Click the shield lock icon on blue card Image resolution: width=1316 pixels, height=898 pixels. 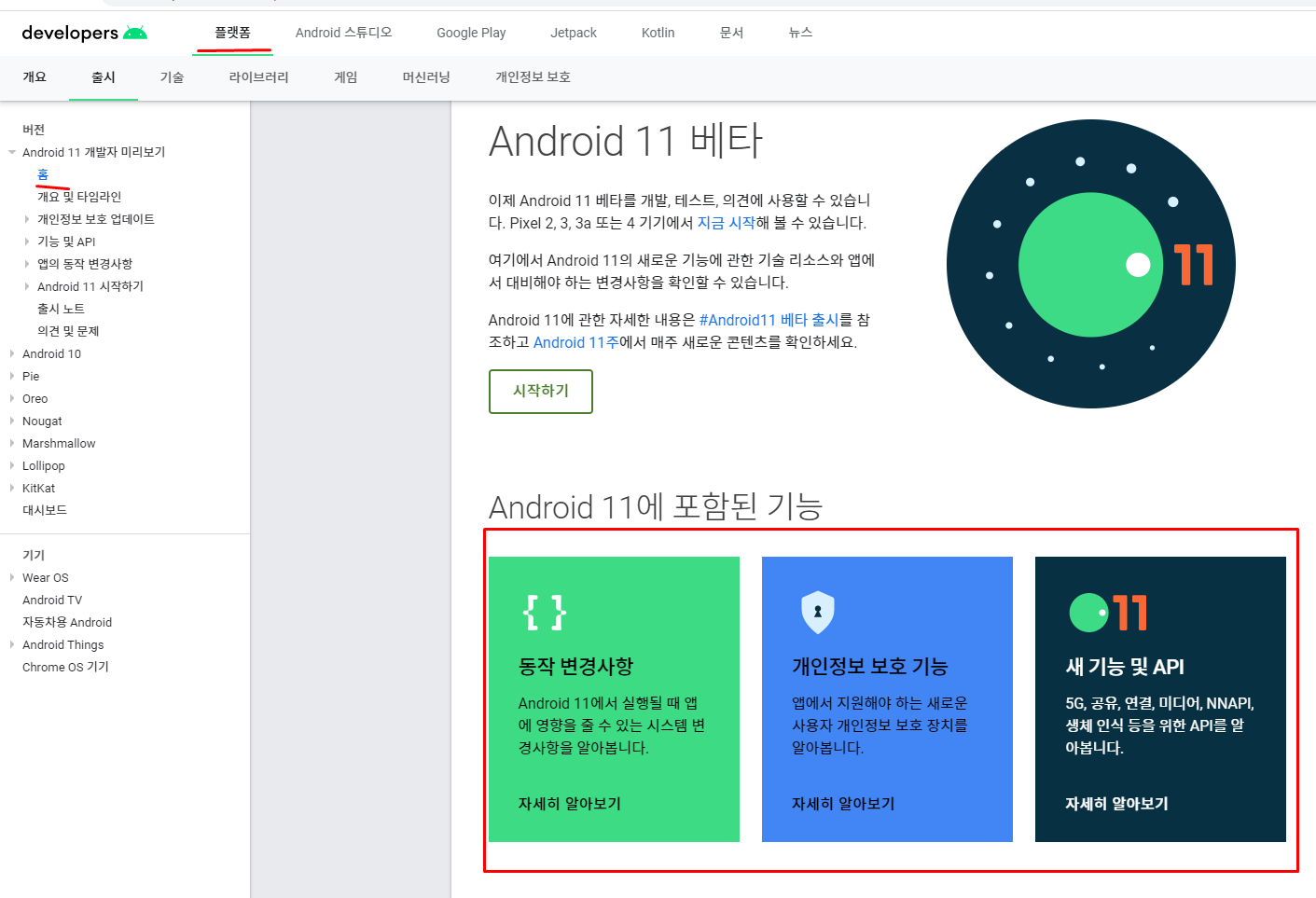[818, 613]
